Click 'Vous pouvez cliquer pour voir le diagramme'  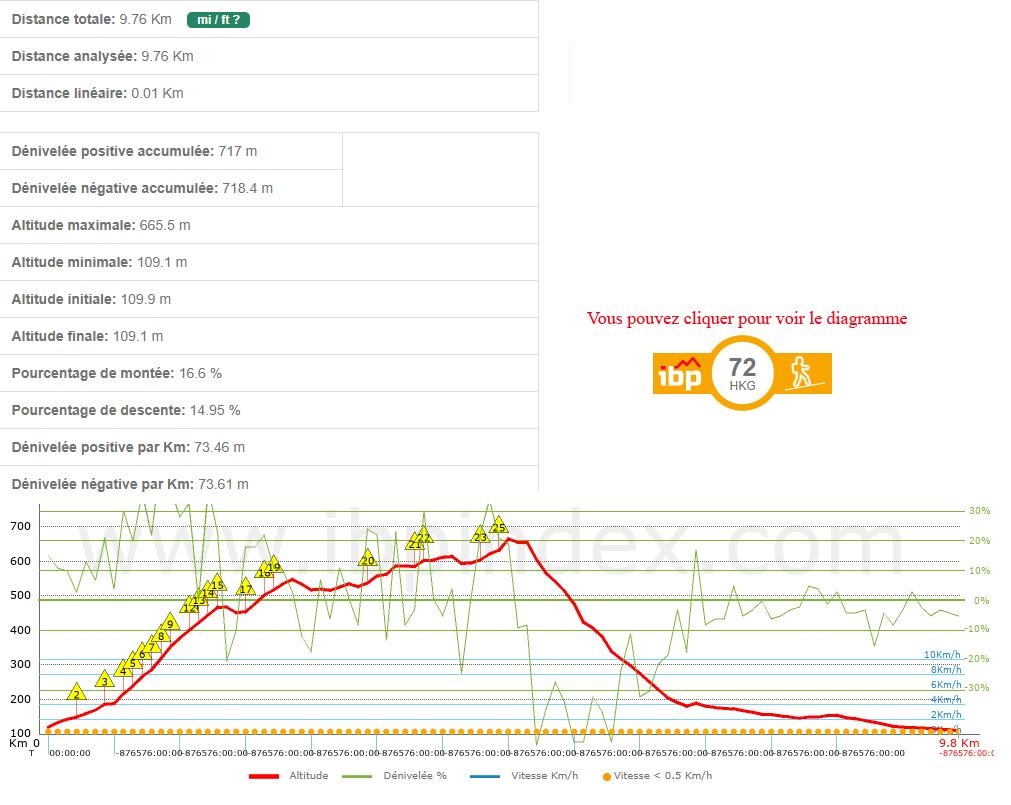pos(747,319)
